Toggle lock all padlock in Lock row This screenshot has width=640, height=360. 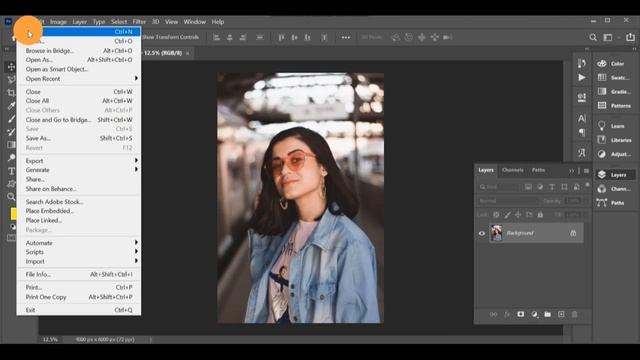coord(540,215)
